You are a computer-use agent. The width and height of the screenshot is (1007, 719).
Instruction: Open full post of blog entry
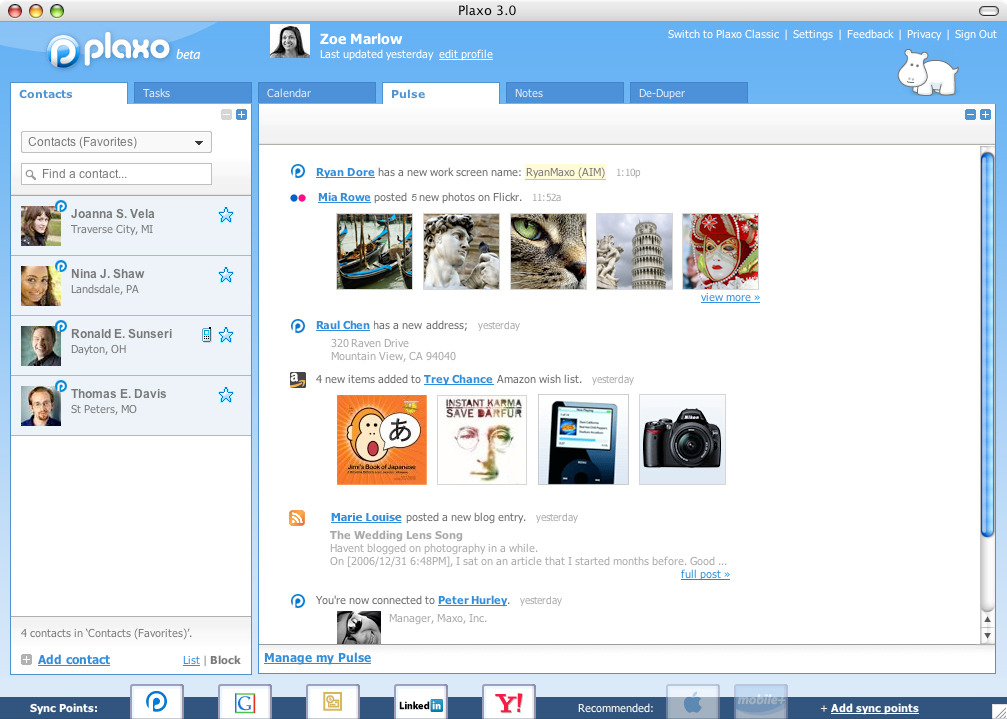tap(705, 574)
